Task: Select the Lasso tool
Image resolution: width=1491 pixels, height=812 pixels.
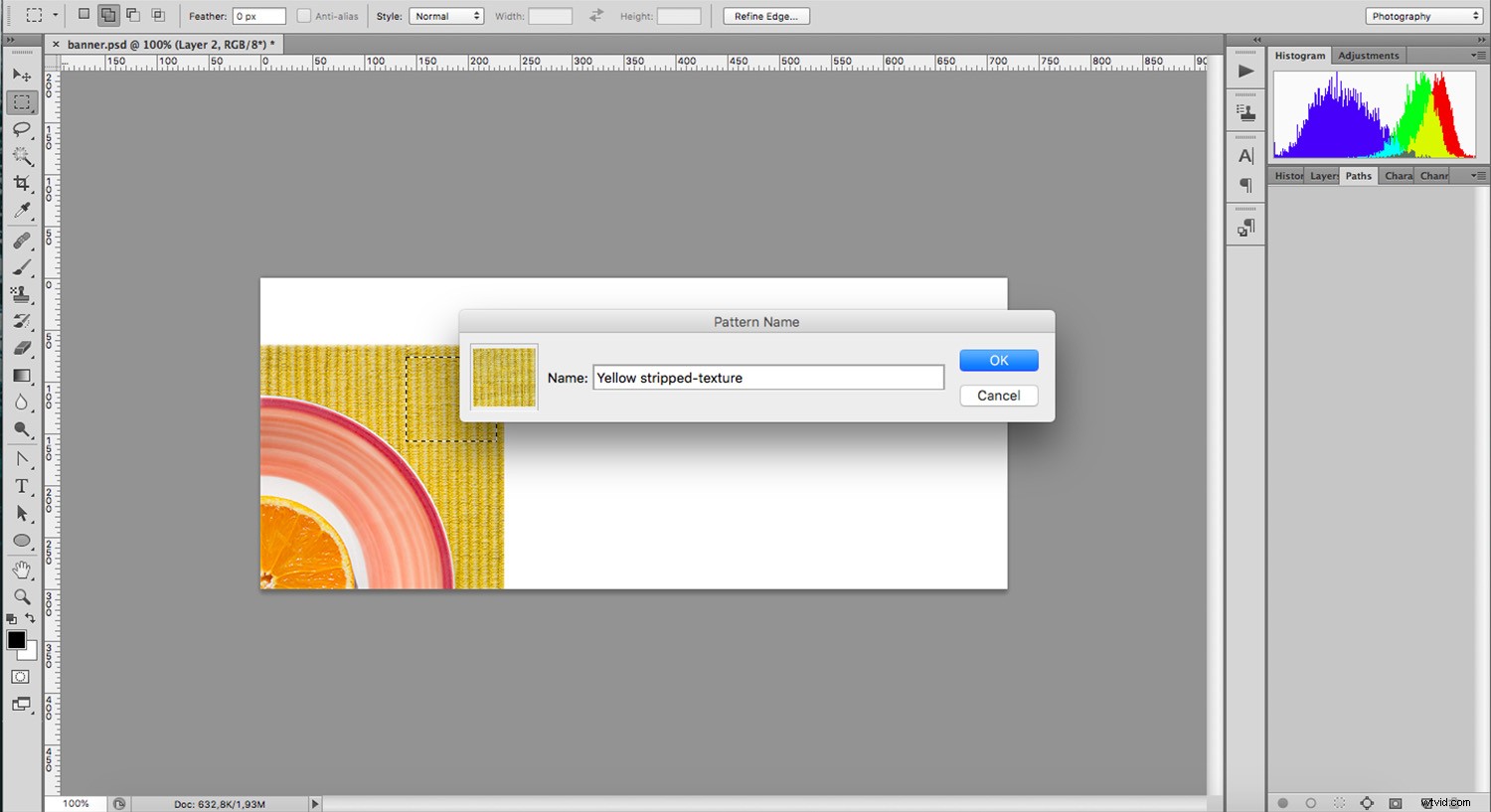Action: (22, 129)
